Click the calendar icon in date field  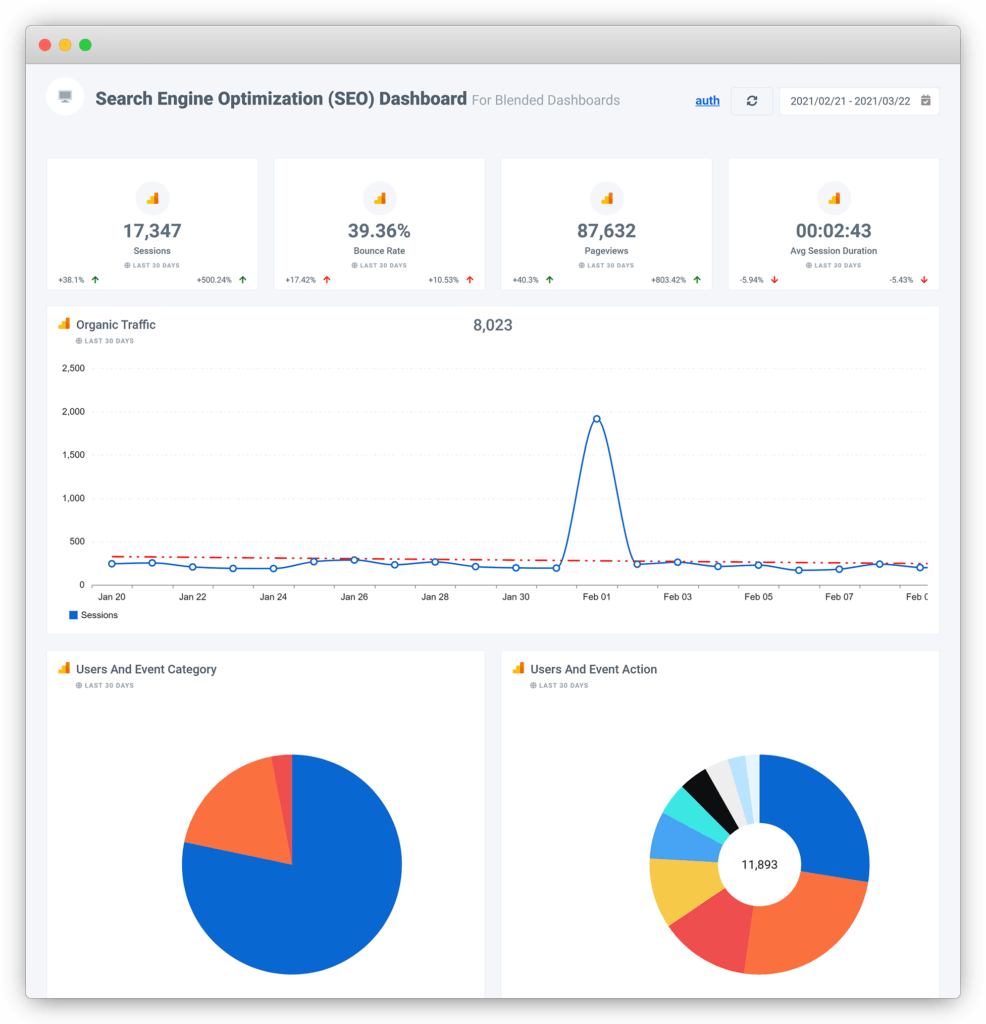point(925,101)
